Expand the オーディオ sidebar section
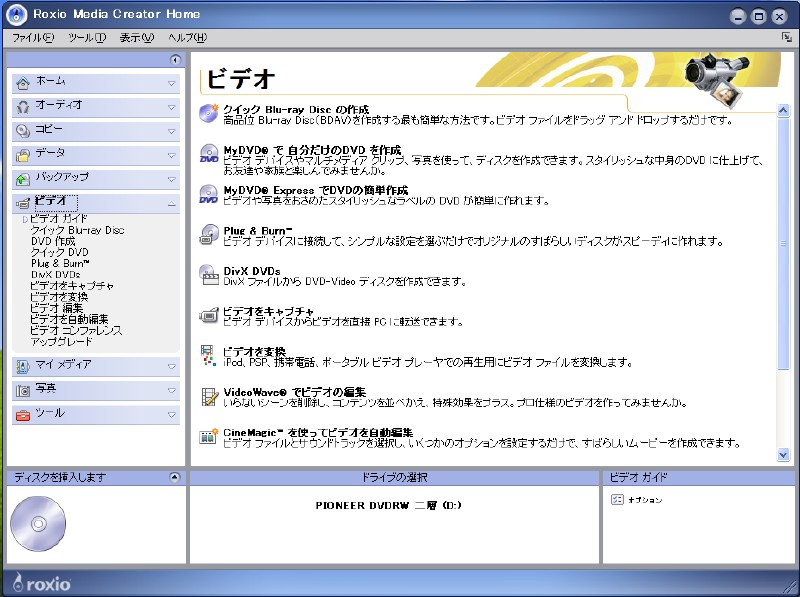The width and height of the screenshot is (800, 597). click(x=171, y=106)
